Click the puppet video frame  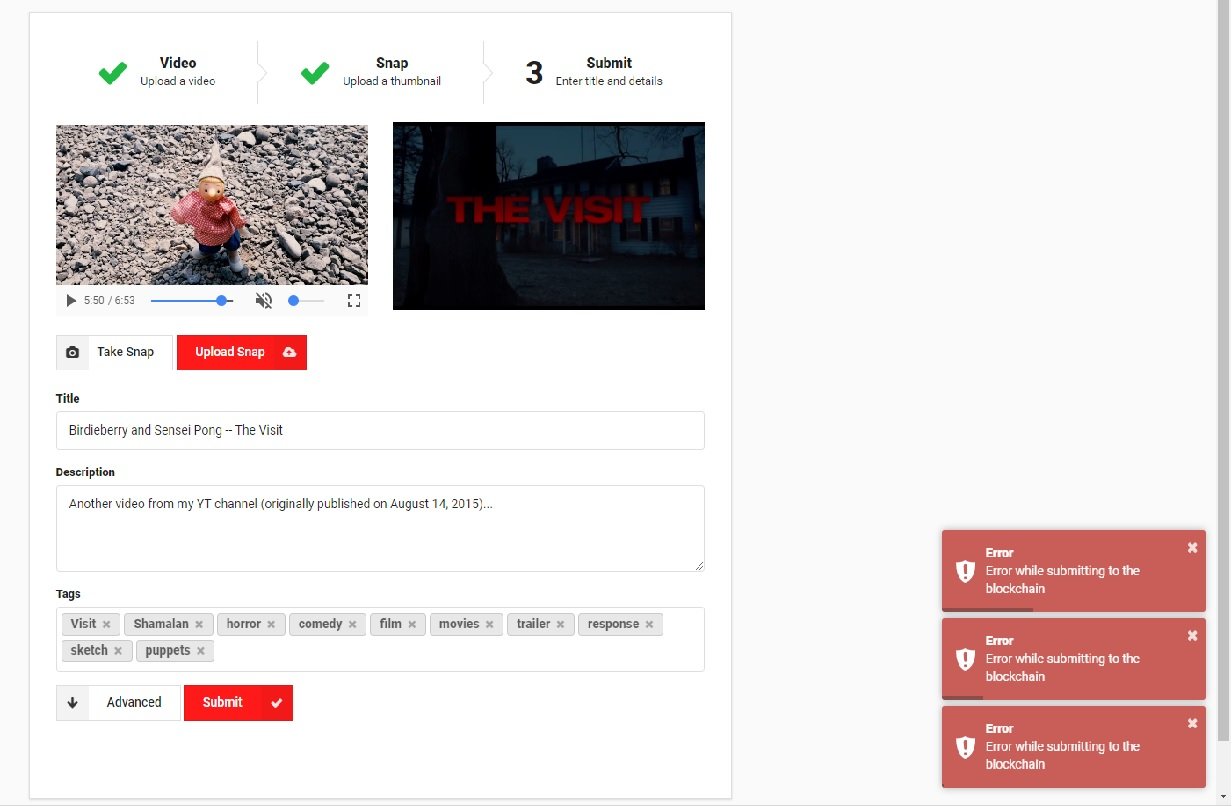212,204
